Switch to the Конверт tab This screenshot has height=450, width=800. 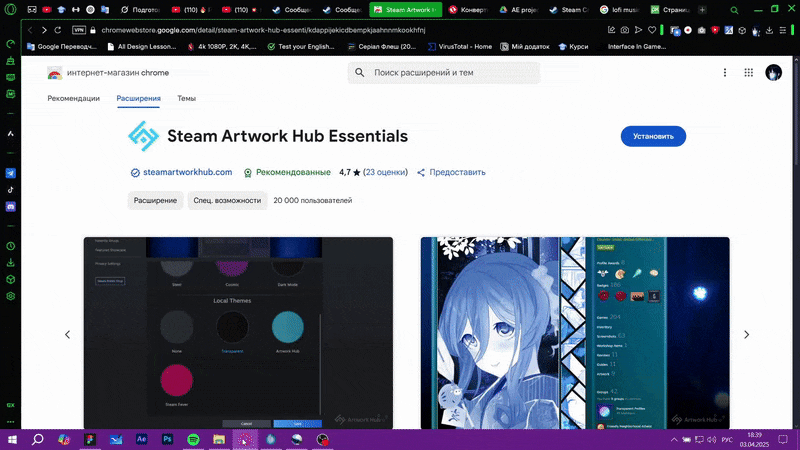(468, 10)
